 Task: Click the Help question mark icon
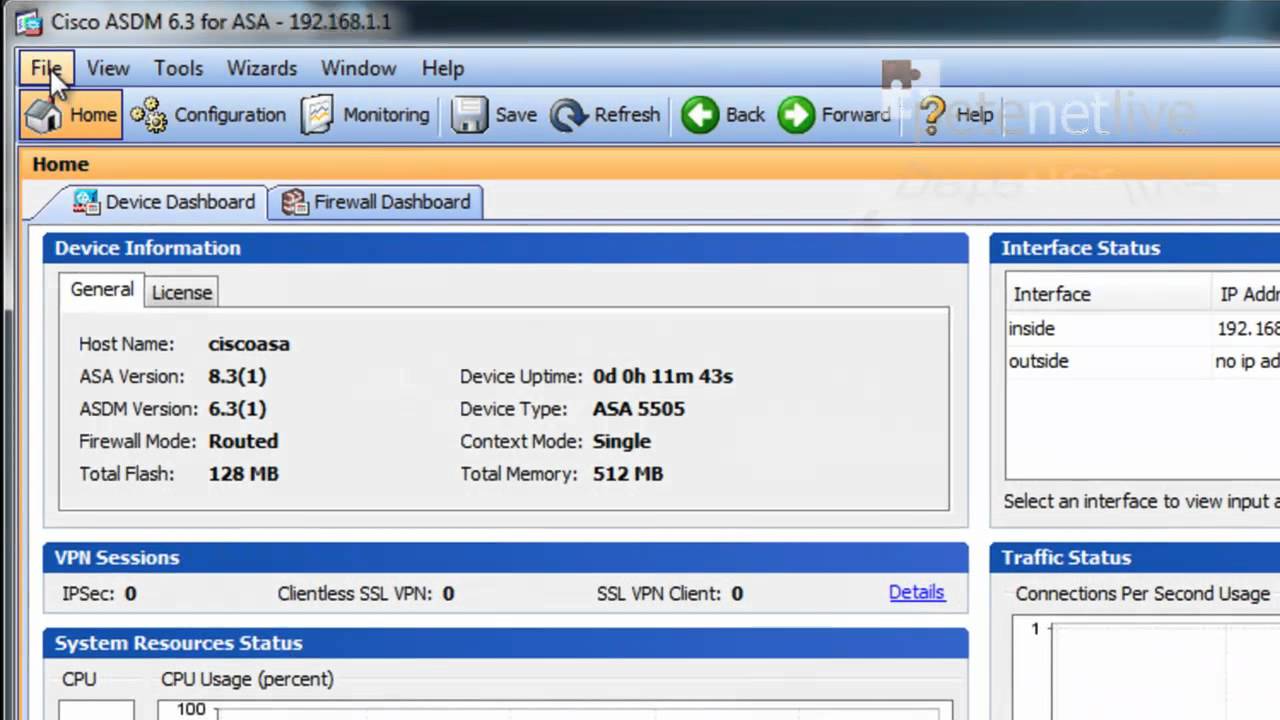932,115
